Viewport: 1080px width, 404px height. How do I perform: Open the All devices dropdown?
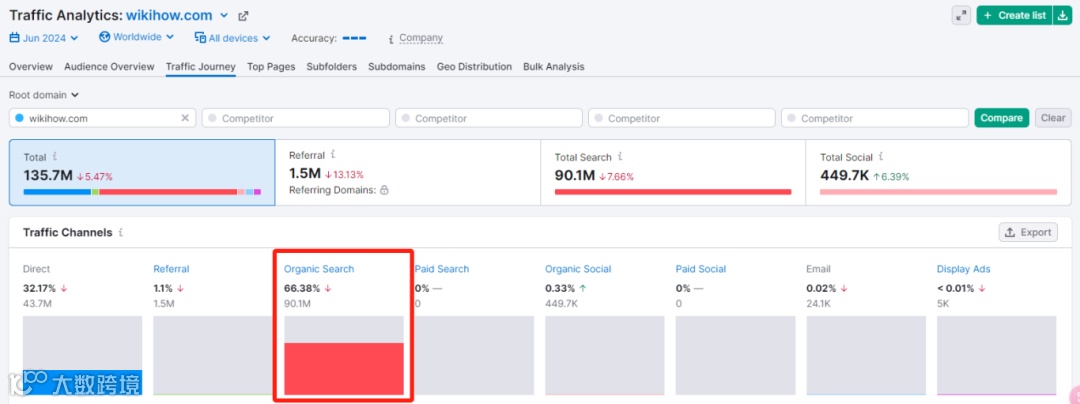coord(232,38)
